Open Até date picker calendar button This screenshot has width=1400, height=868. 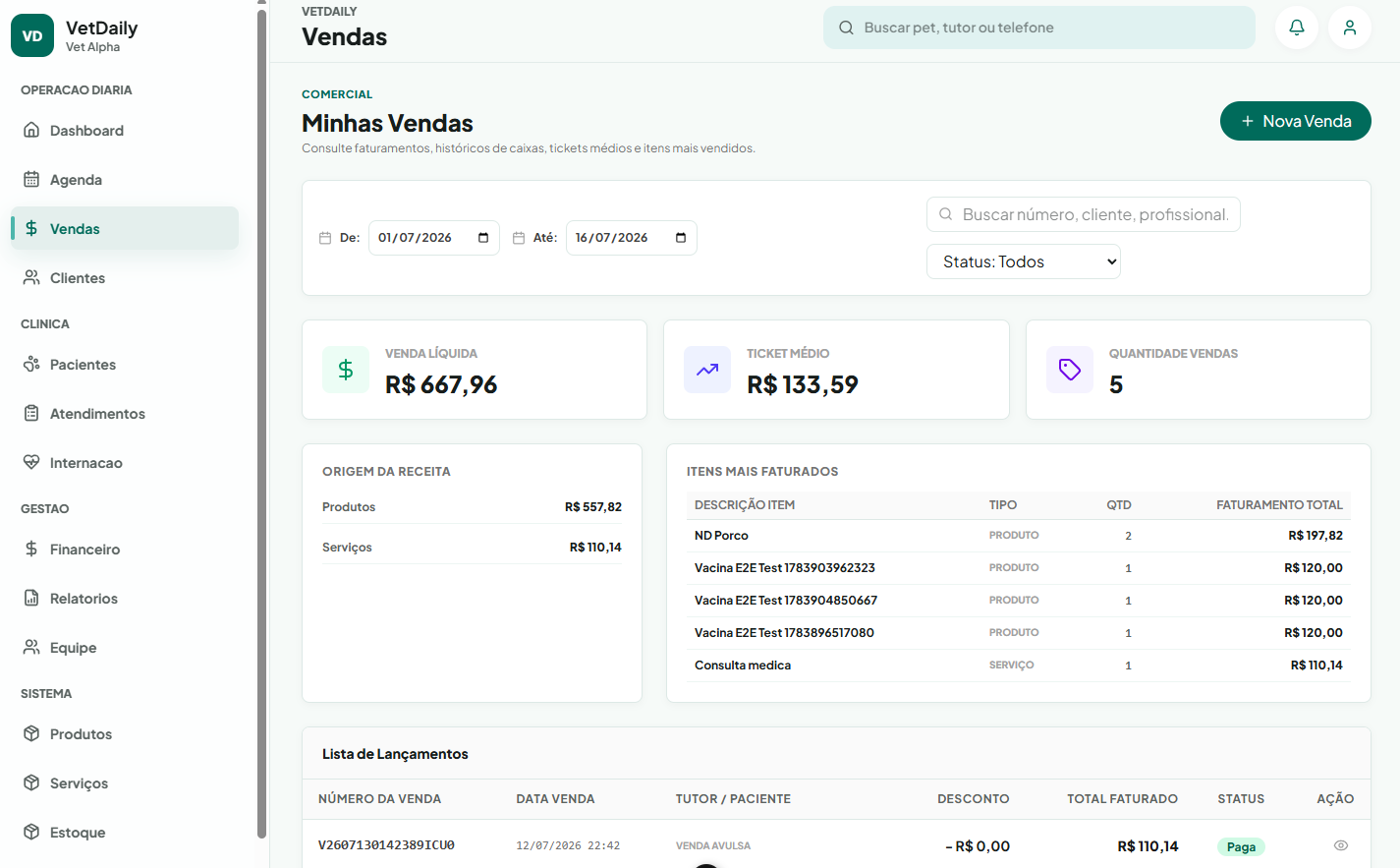pos(681,238)
